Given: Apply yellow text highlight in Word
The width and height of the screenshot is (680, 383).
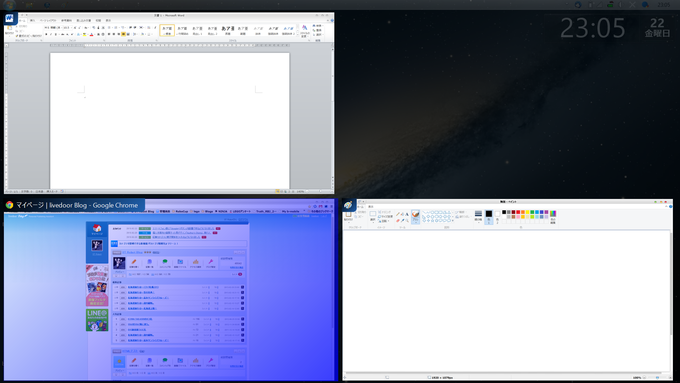Looking at the screenshot, I should click(x=84, y=34).
